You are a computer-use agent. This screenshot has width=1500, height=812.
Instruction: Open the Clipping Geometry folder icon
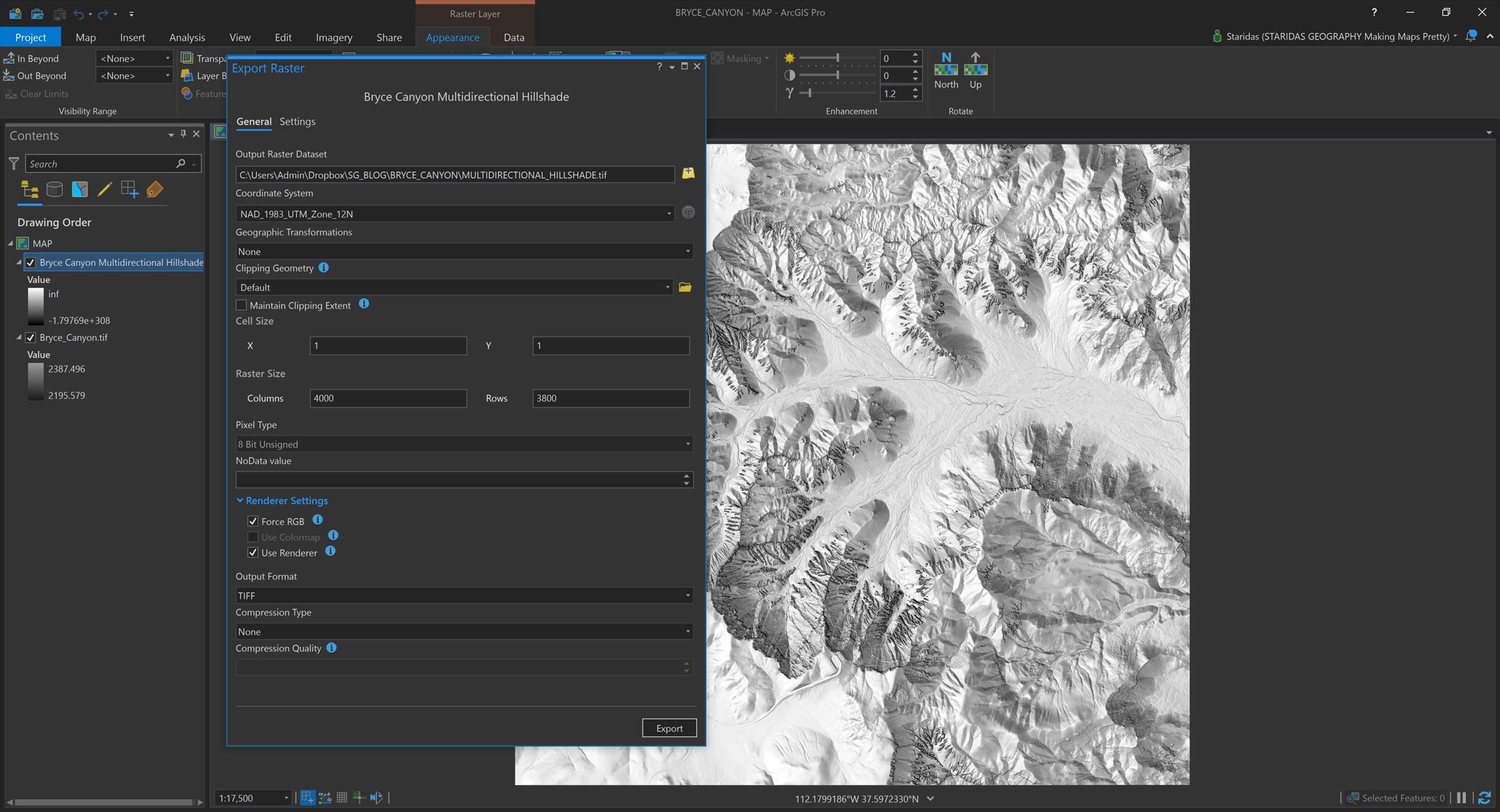(x=686, y=287)
